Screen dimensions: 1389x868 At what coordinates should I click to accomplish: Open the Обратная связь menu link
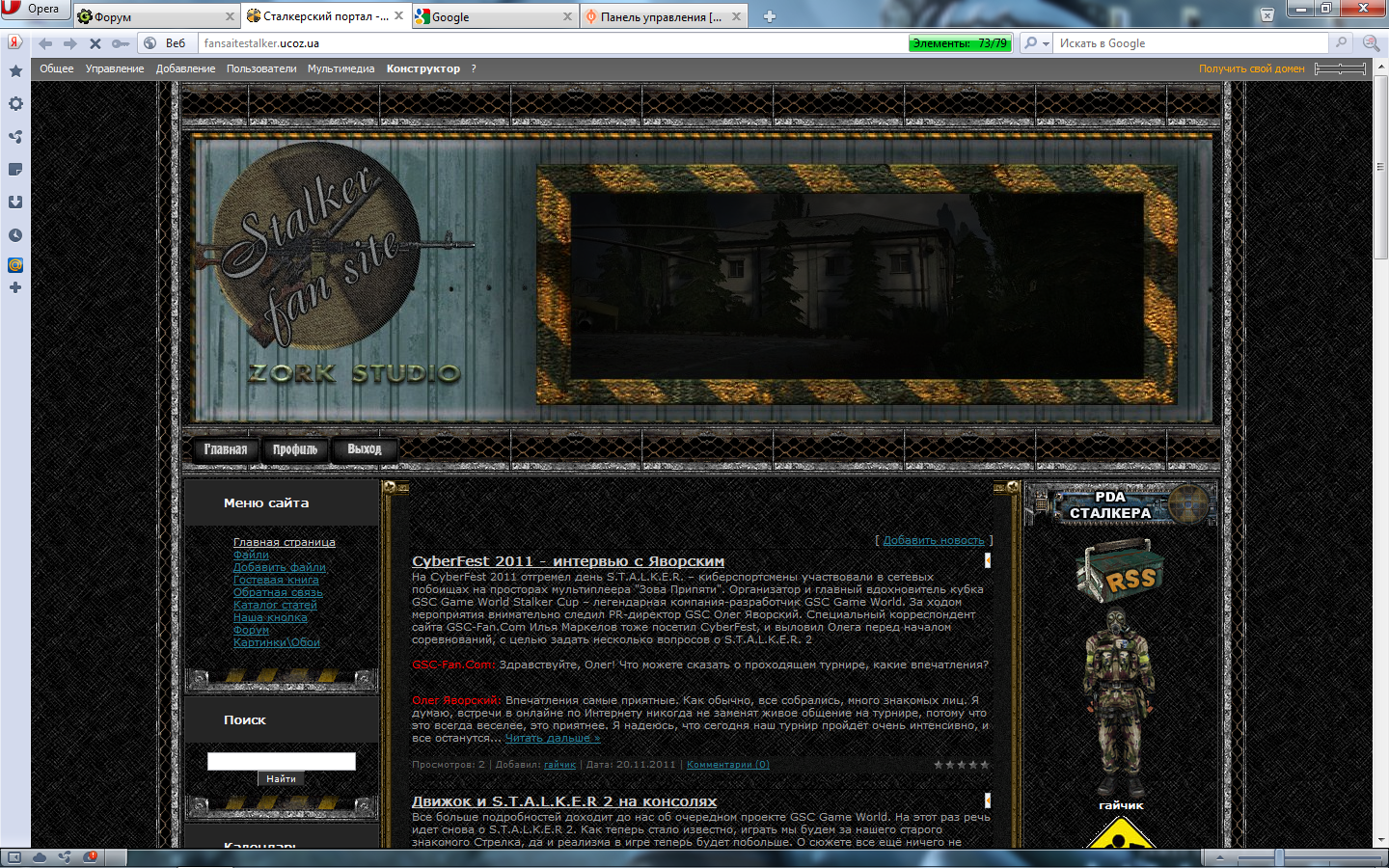[x=278, y=592]
